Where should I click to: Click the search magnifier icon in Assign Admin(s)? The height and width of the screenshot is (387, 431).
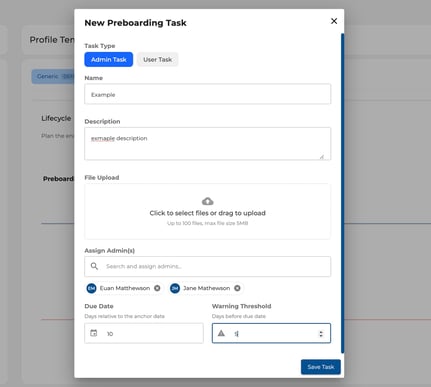(94, 266)
